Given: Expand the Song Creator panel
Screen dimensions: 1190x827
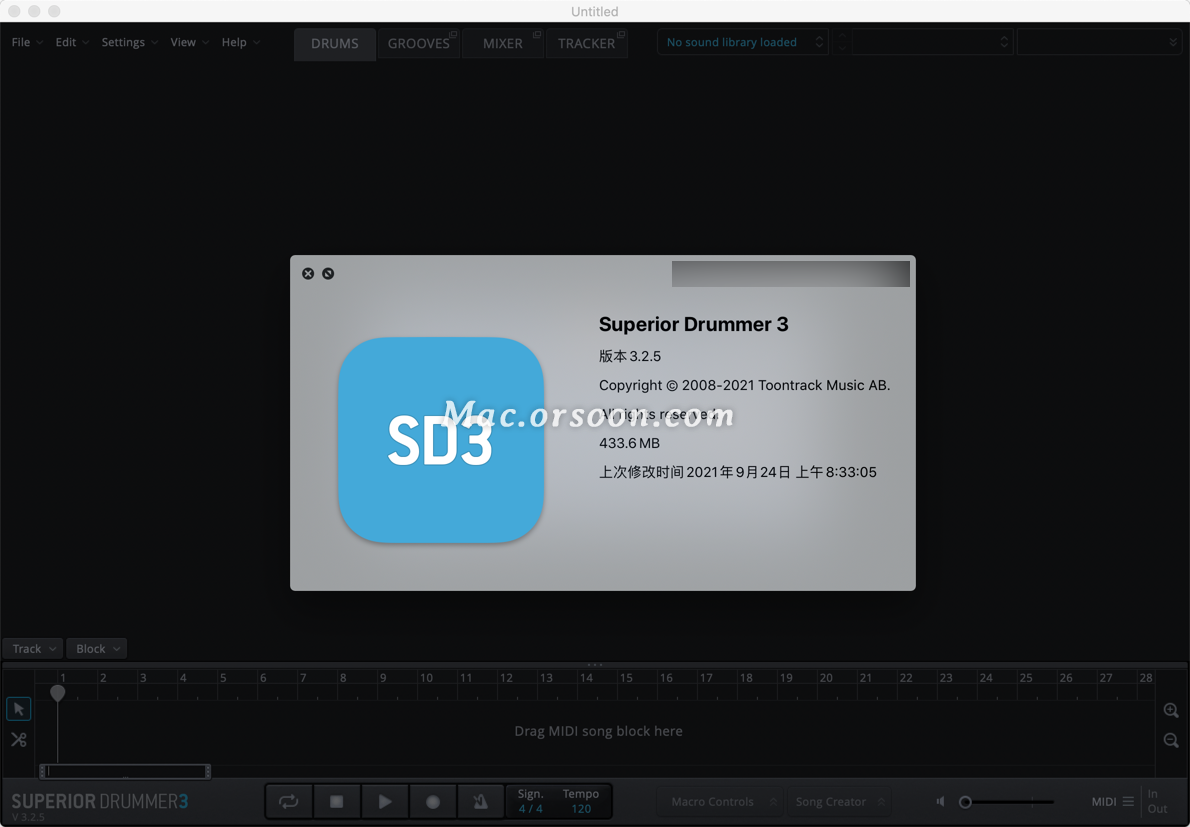Looking at the screenshot, I should [838, 802].
